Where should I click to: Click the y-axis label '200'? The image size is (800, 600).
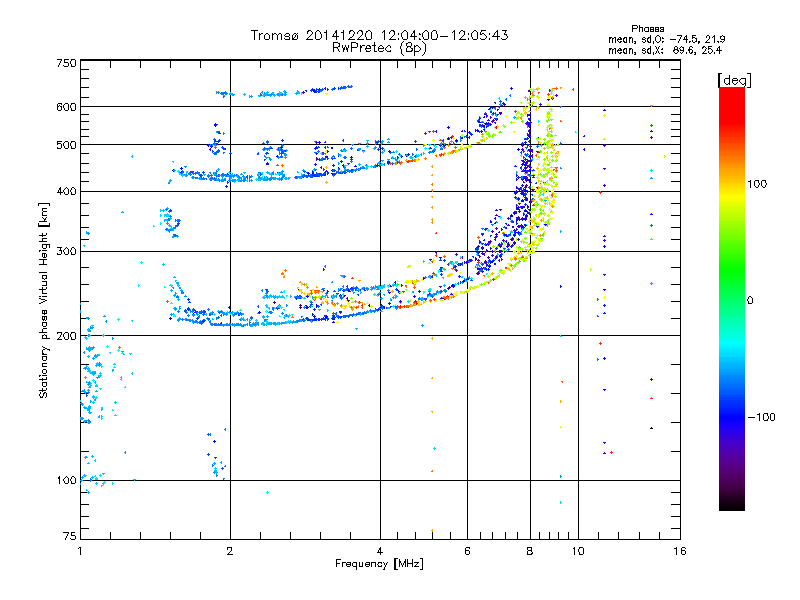(66, 336)
